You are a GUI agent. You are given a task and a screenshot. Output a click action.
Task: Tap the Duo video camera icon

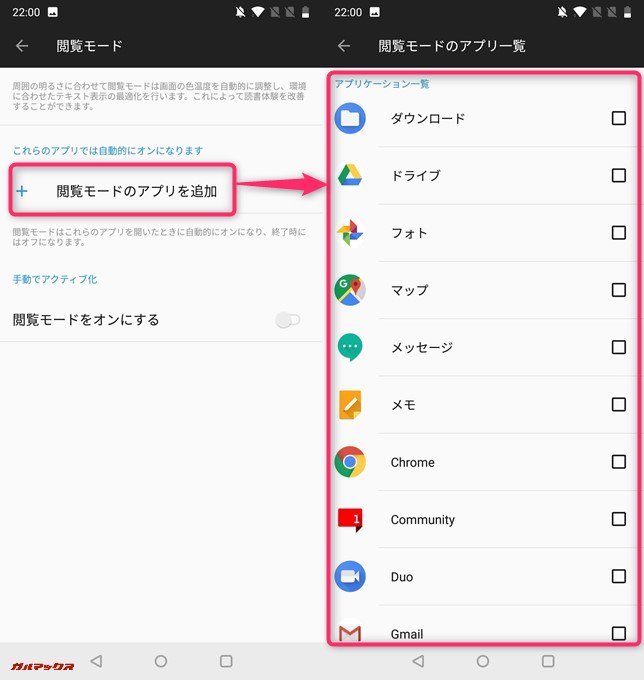(349, 577)
